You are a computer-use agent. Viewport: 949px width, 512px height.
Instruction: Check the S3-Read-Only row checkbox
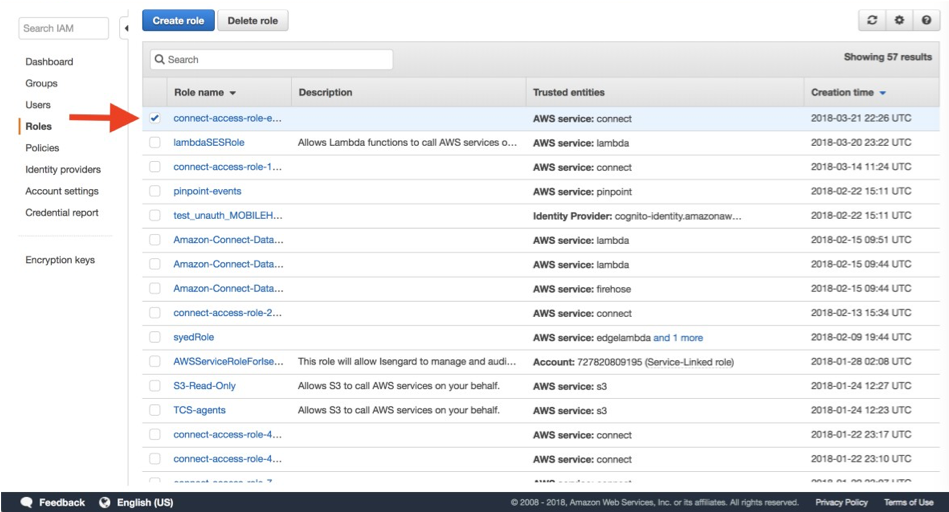(x=155, y=386)
